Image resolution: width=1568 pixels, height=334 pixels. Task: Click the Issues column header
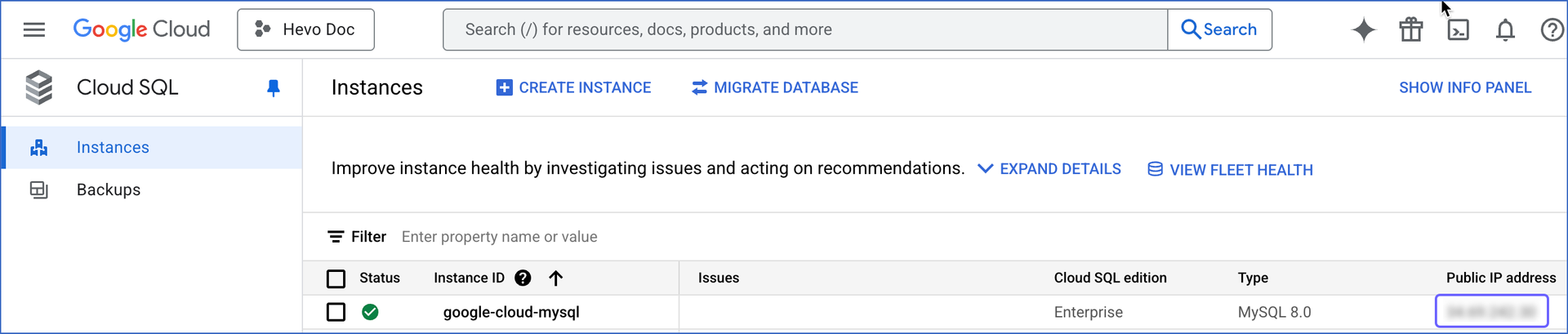719,278
